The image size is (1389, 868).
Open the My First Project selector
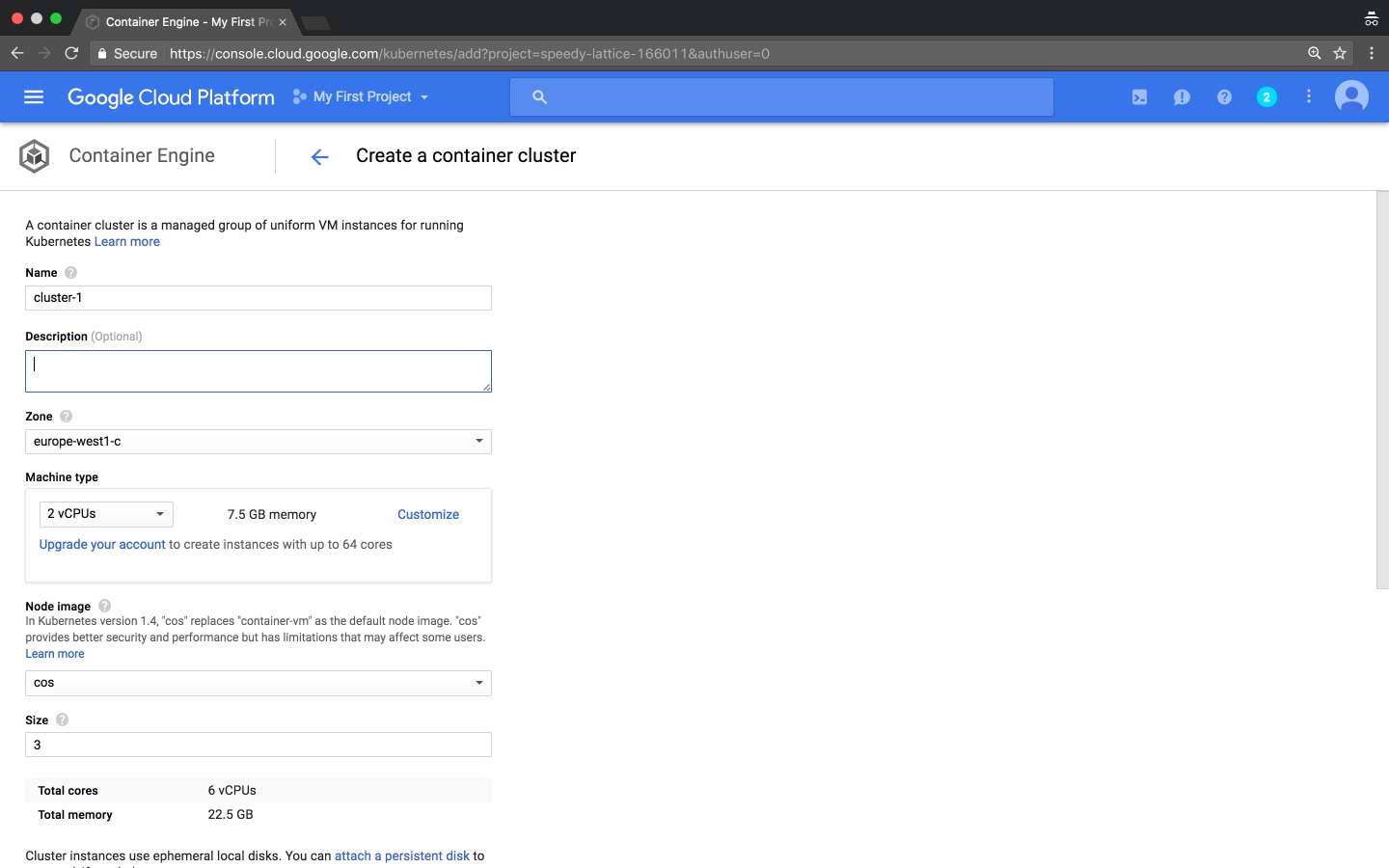[x=361, y=96]
